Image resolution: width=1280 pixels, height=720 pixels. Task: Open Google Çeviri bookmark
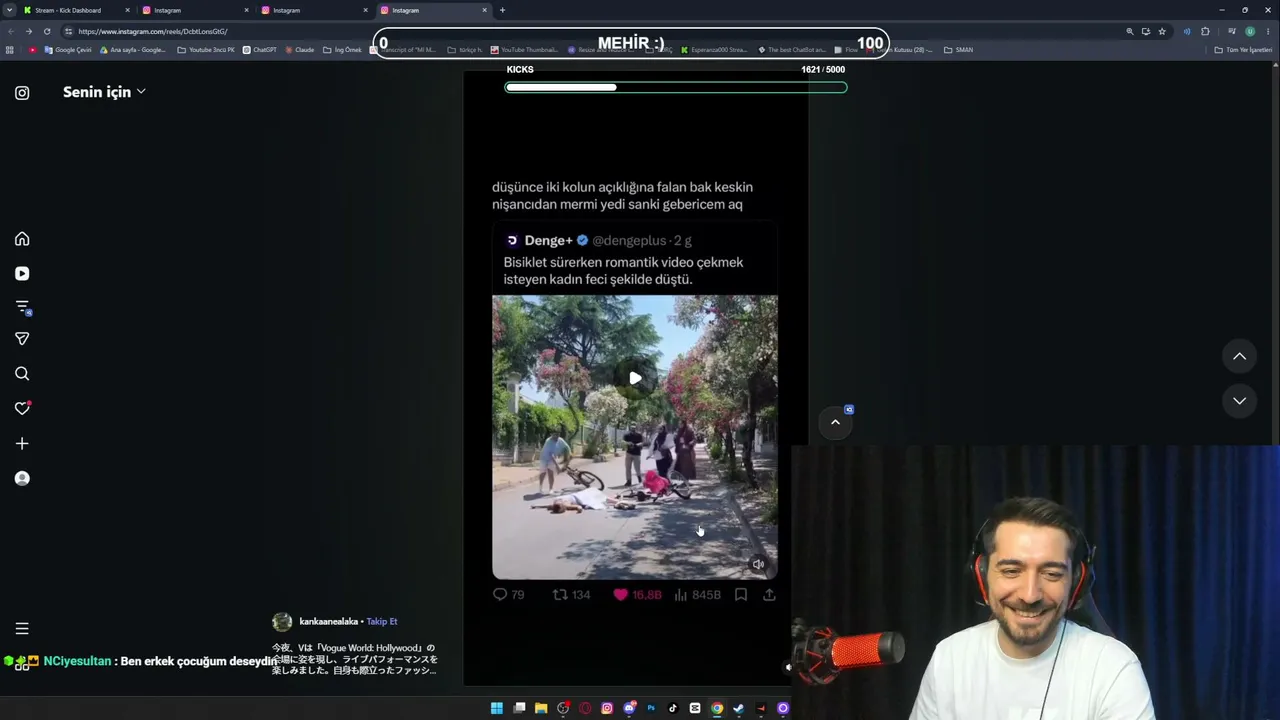tap(67, 50)
